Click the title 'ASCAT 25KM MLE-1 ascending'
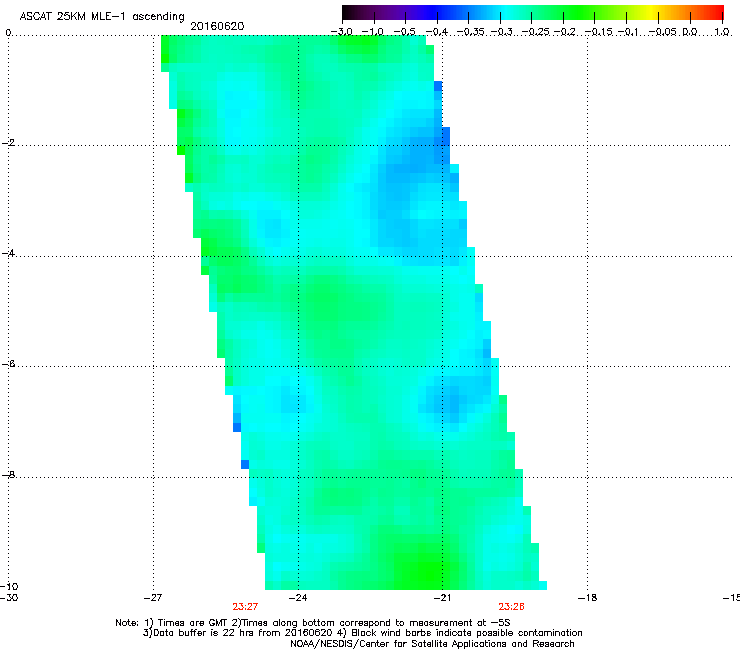740x650 pixels. click(x=102, y=17)
